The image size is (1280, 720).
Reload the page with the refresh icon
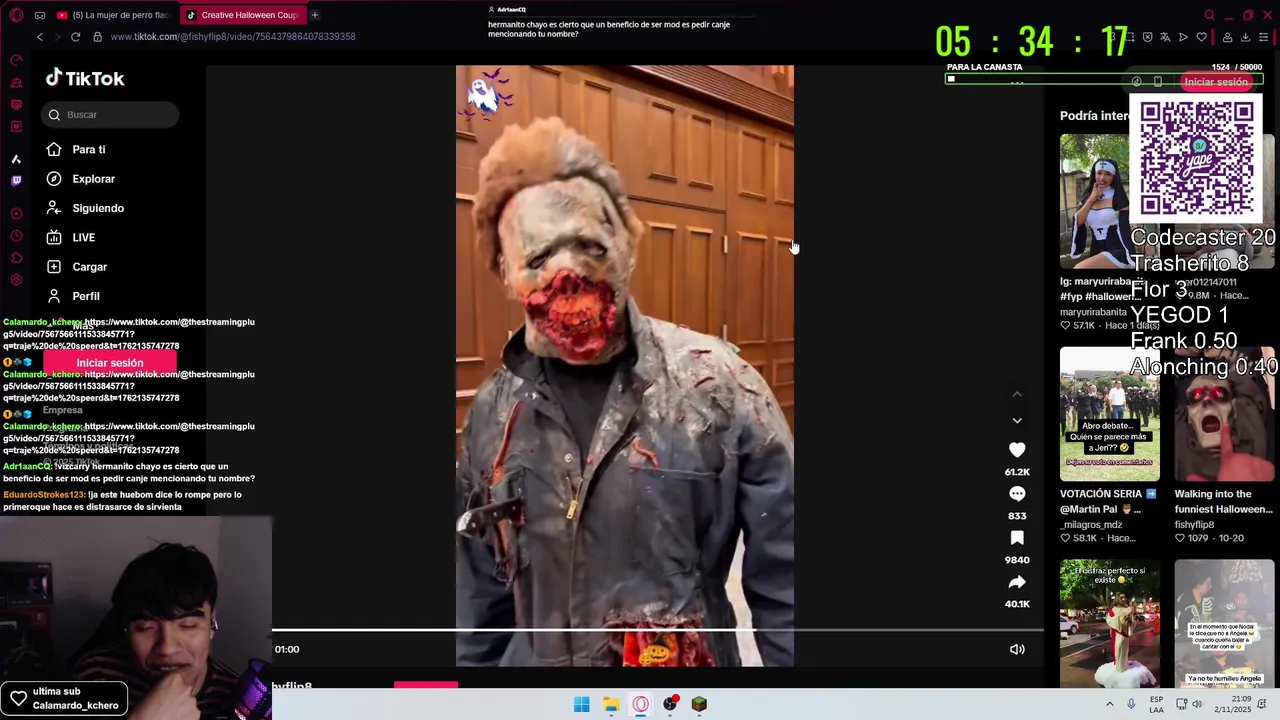tap(75, 37)
